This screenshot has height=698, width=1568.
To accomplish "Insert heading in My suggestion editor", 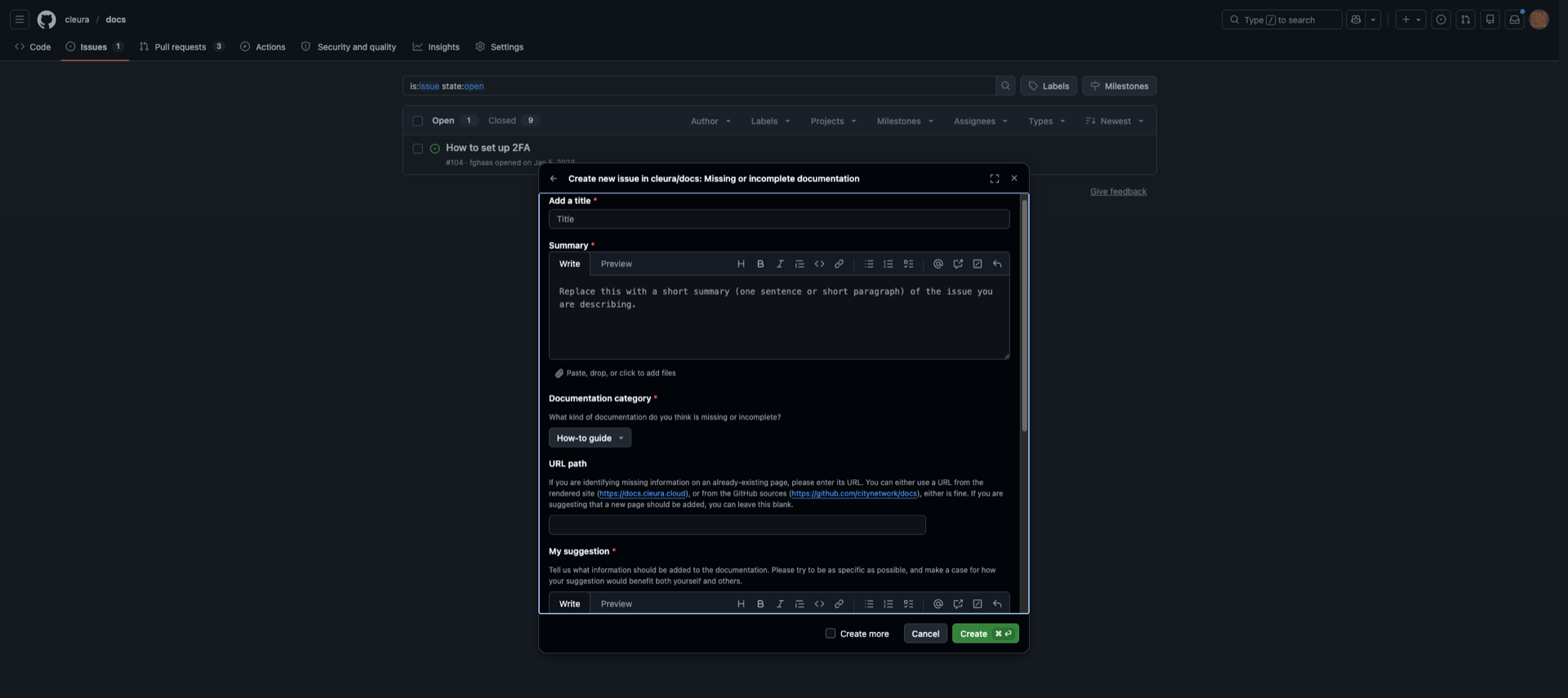I will [x=741, y=604].
